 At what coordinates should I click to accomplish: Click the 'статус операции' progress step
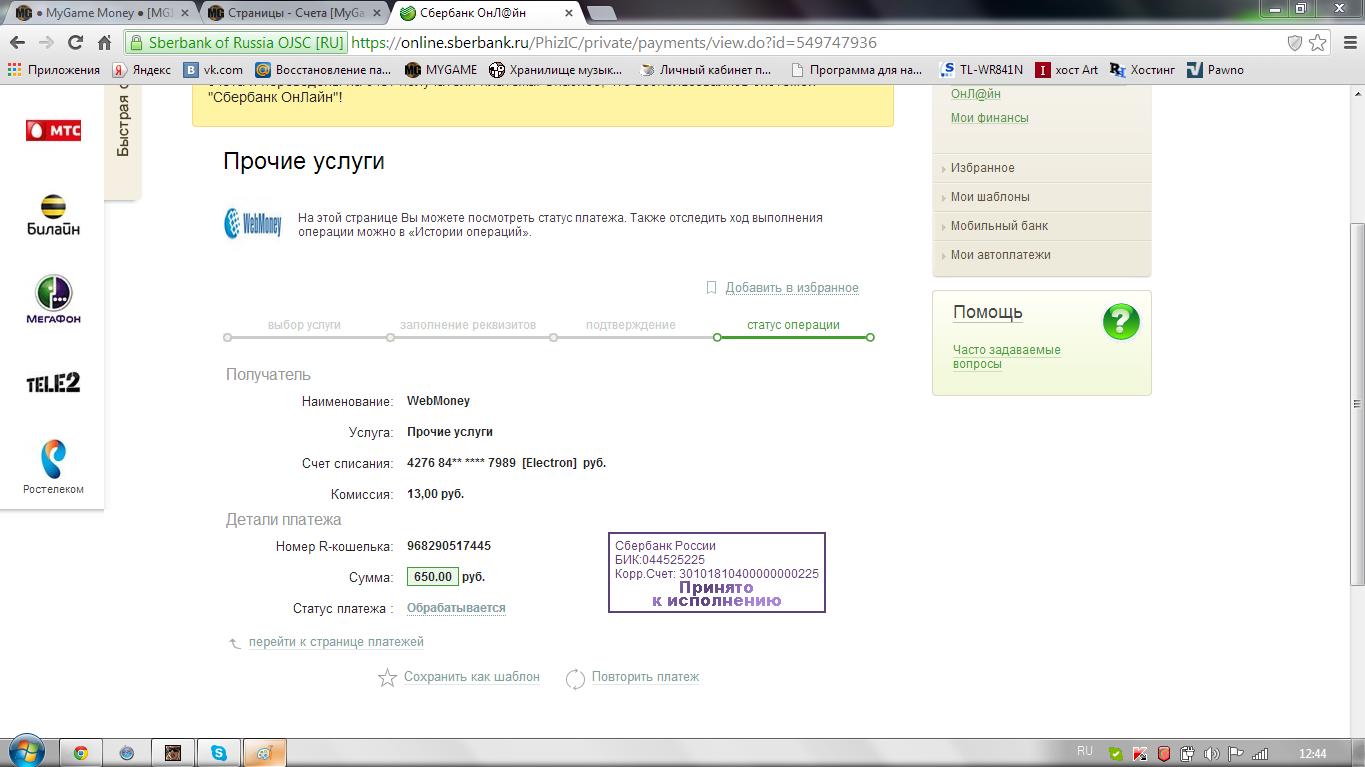click(793, 325)
